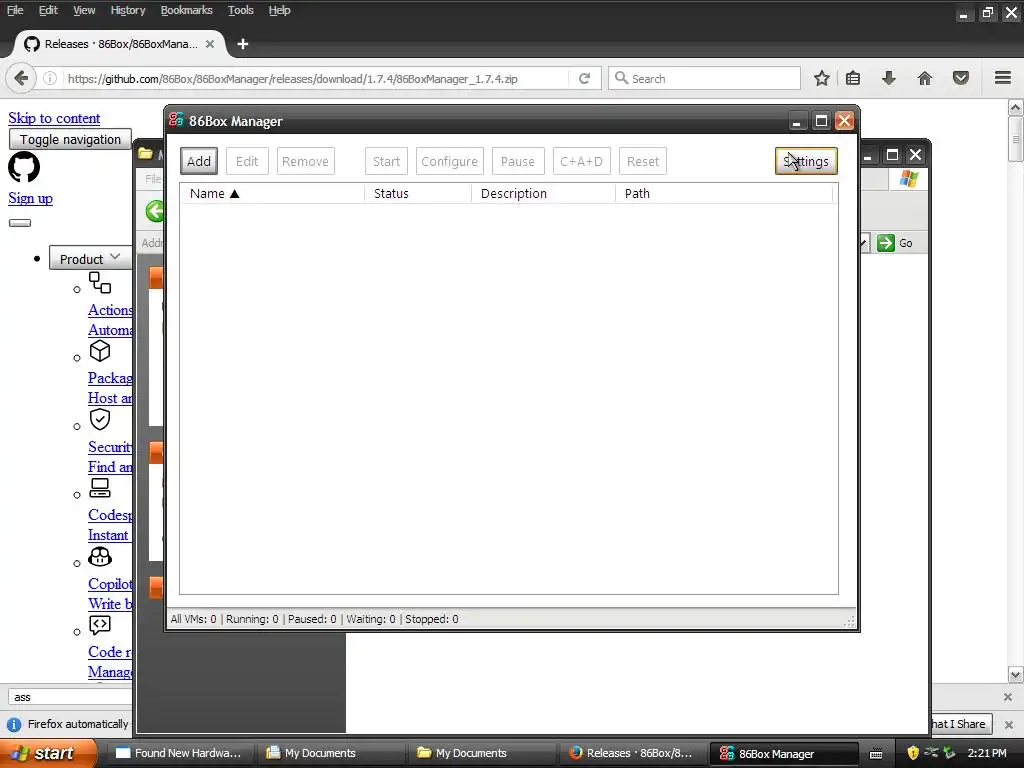
Task: Switch to Found New Hardware taskbar item
Action: pyautogui.click(x=178, y=753)
